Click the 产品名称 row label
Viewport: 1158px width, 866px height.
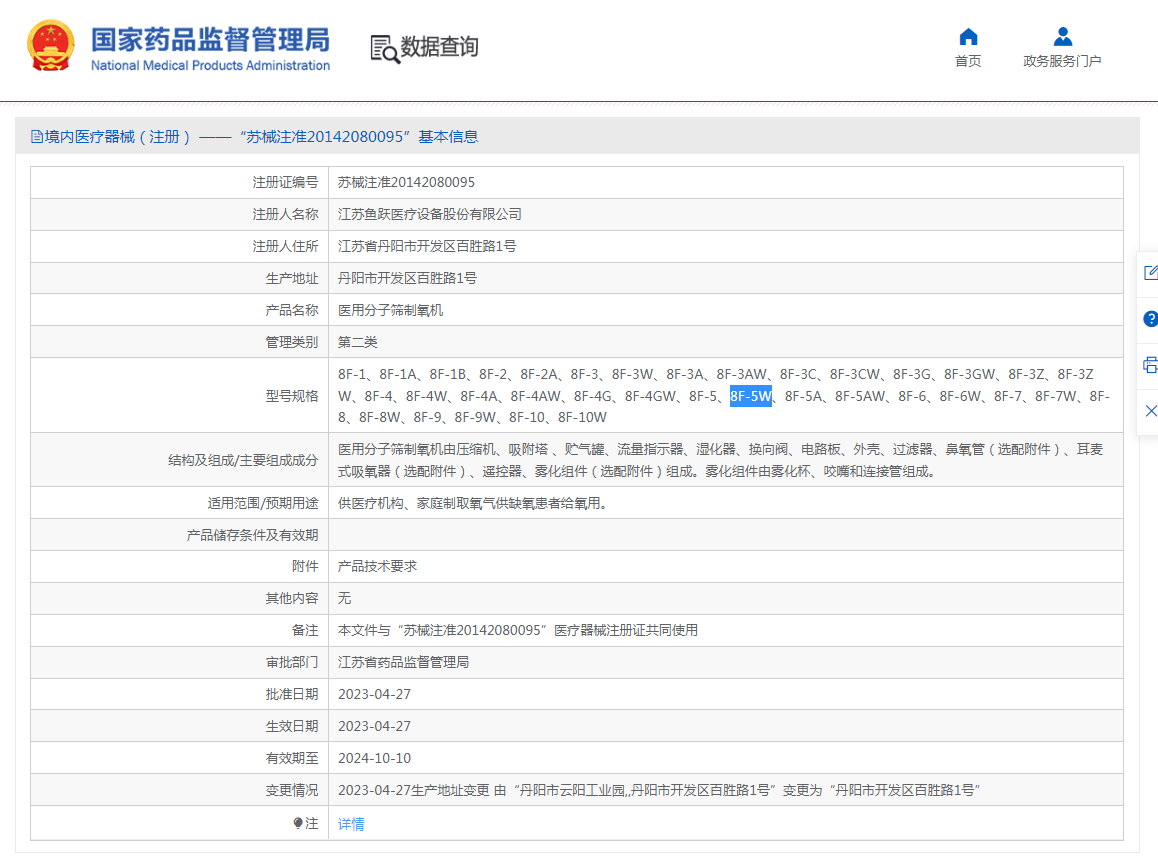tap(292, 310)
